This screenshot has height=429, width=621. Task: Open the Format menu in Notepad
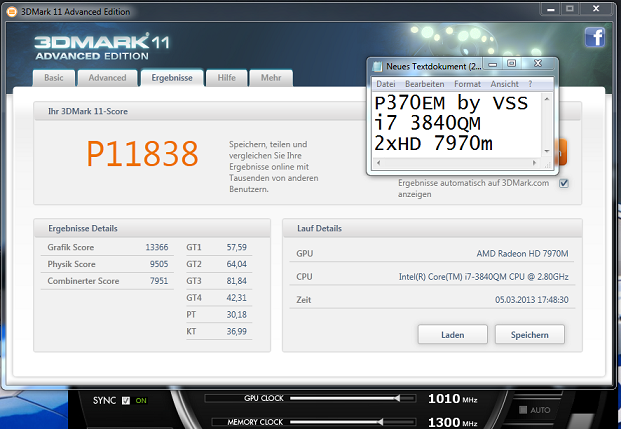(x=467, y=84)
